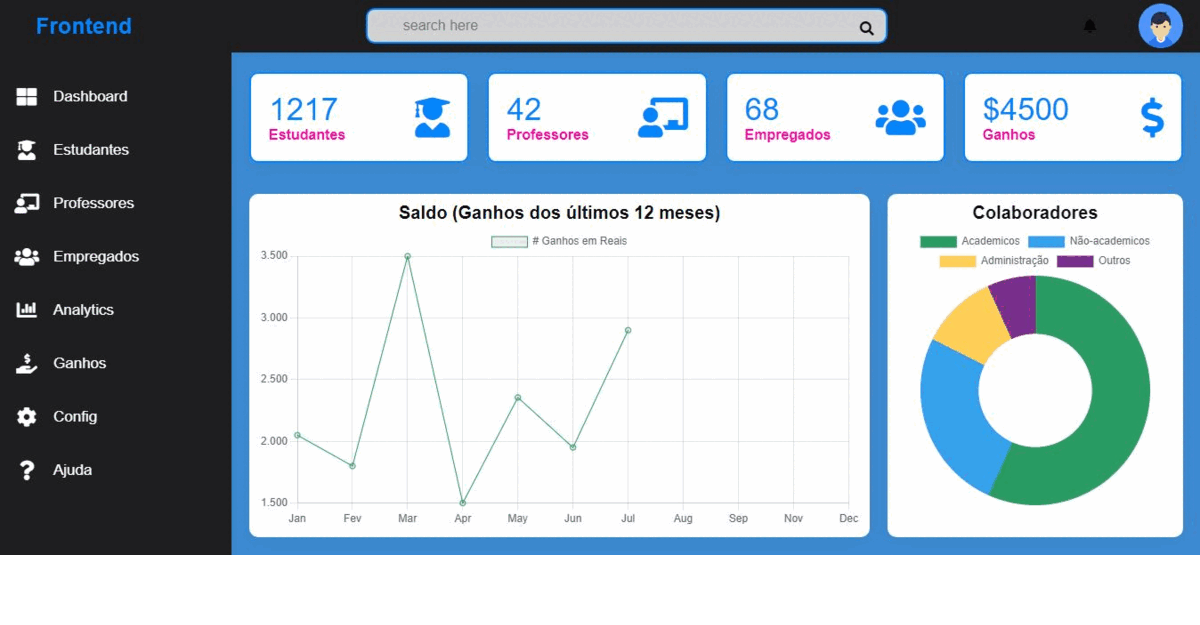This screenshot has width=1200, height=625.
Task: Click the notification bell icon
Action: point(1089,26)
